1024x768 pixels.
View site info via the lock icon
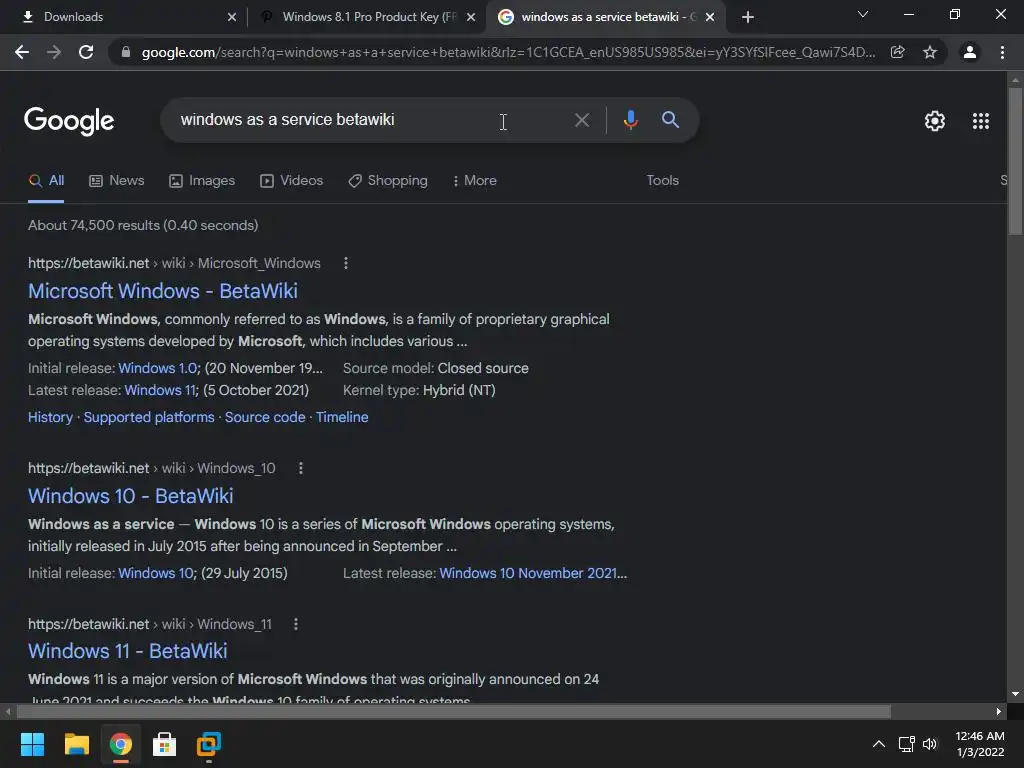coord(126,52)
